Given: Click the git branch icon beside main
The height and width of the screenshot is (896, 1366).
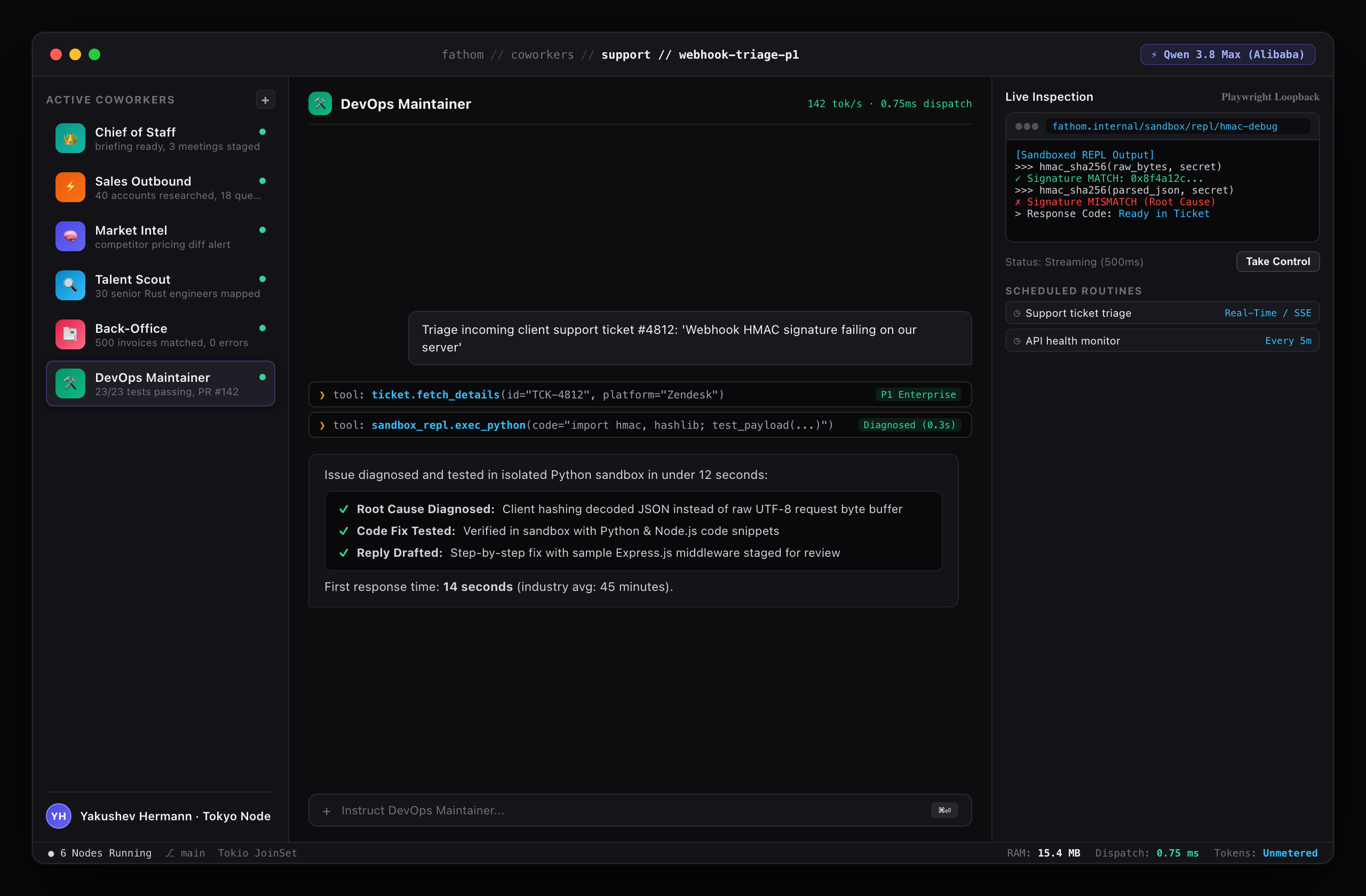Looking at the screenshot, I should click(x=170, y=853).
